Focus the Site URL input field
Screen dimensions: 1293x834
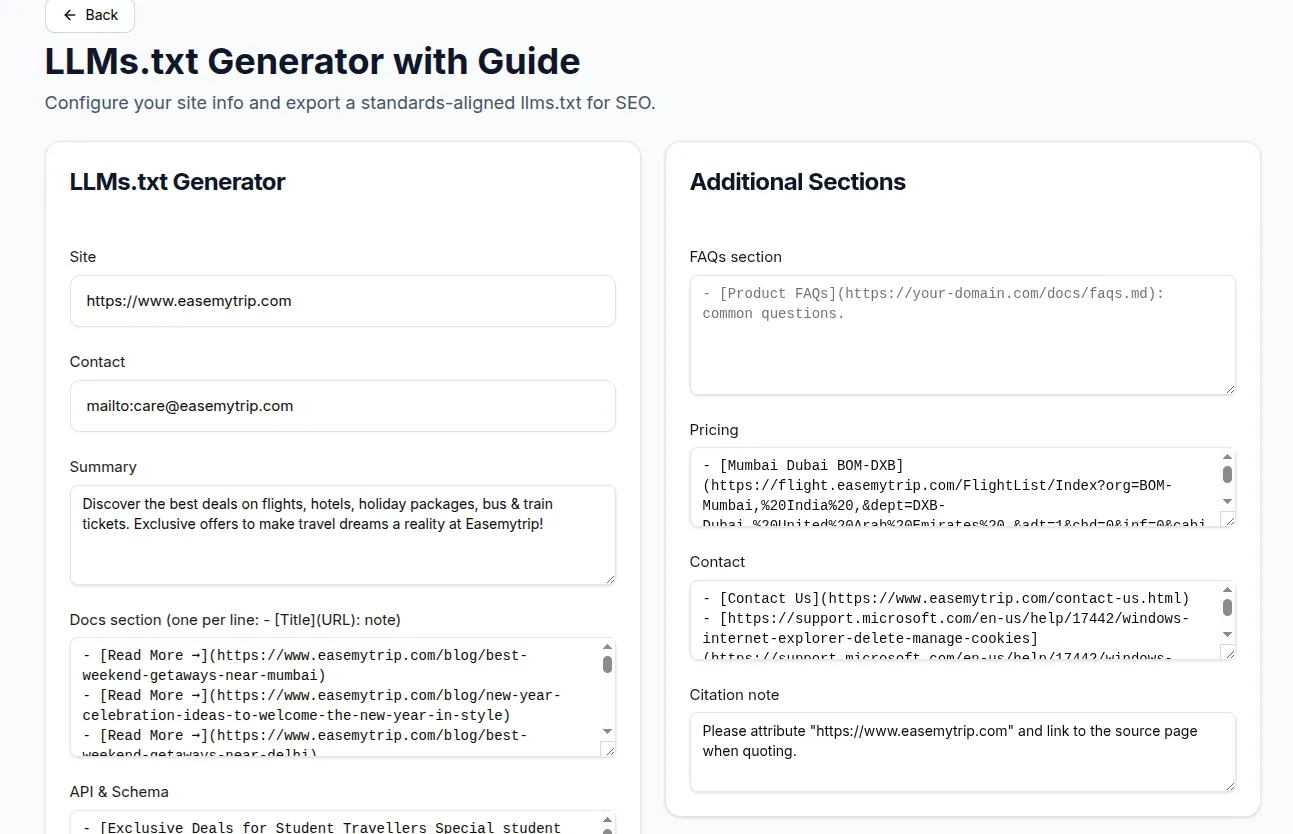coord(342,301)
